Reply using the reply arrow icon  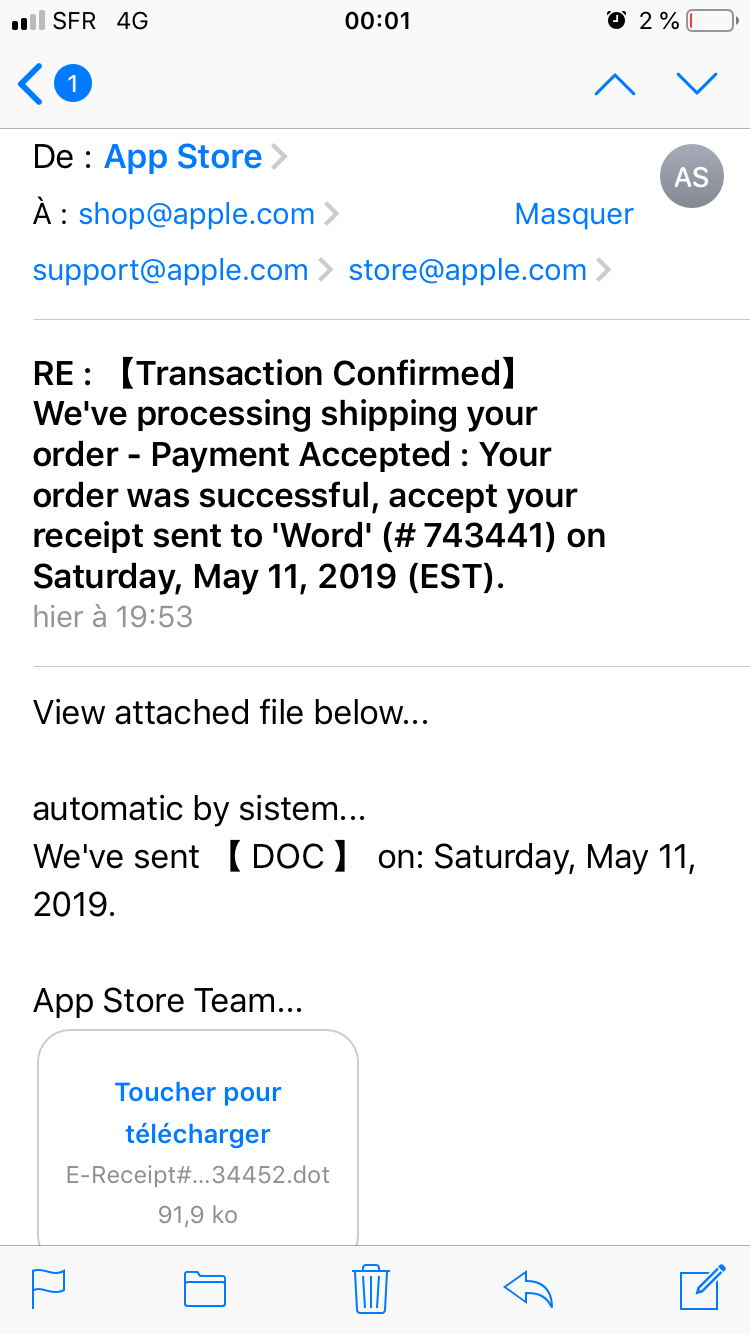529,1288
